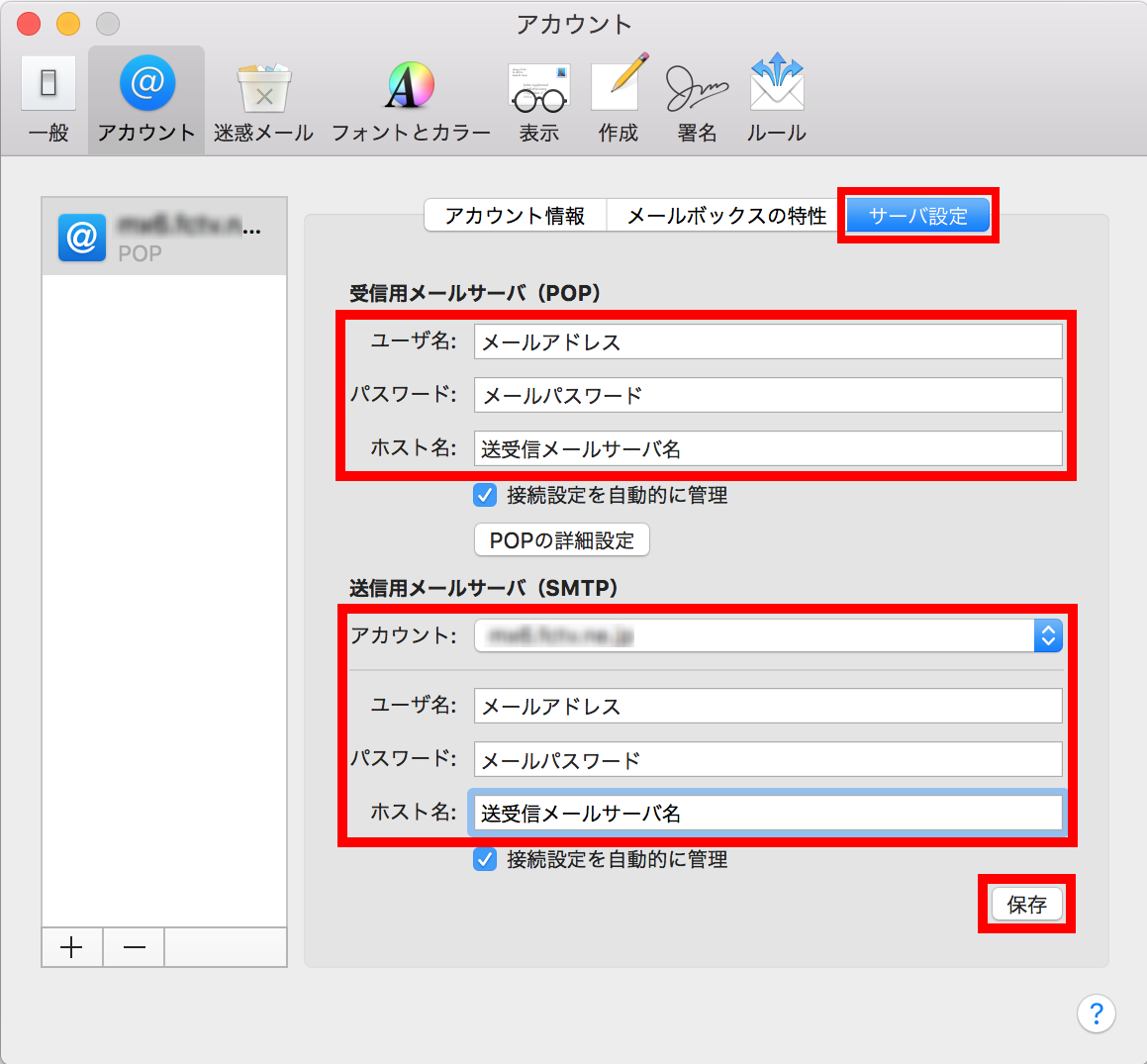Switch to the アカウント情報 tab
This screenshot has width=1147, height=1064.
[515, 215]
